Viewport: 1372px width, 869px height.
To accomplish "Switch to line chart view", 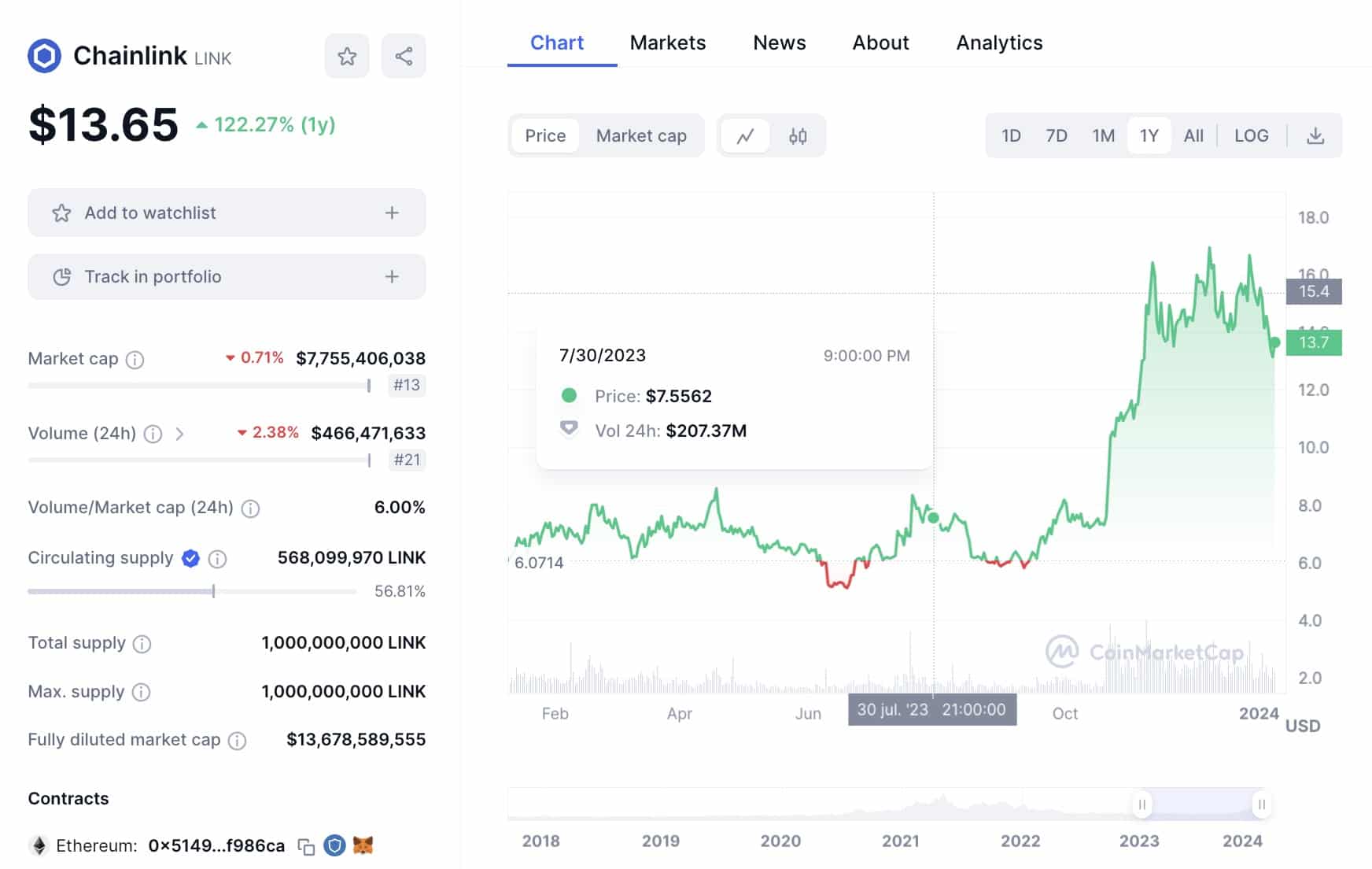I will (745, 136).
